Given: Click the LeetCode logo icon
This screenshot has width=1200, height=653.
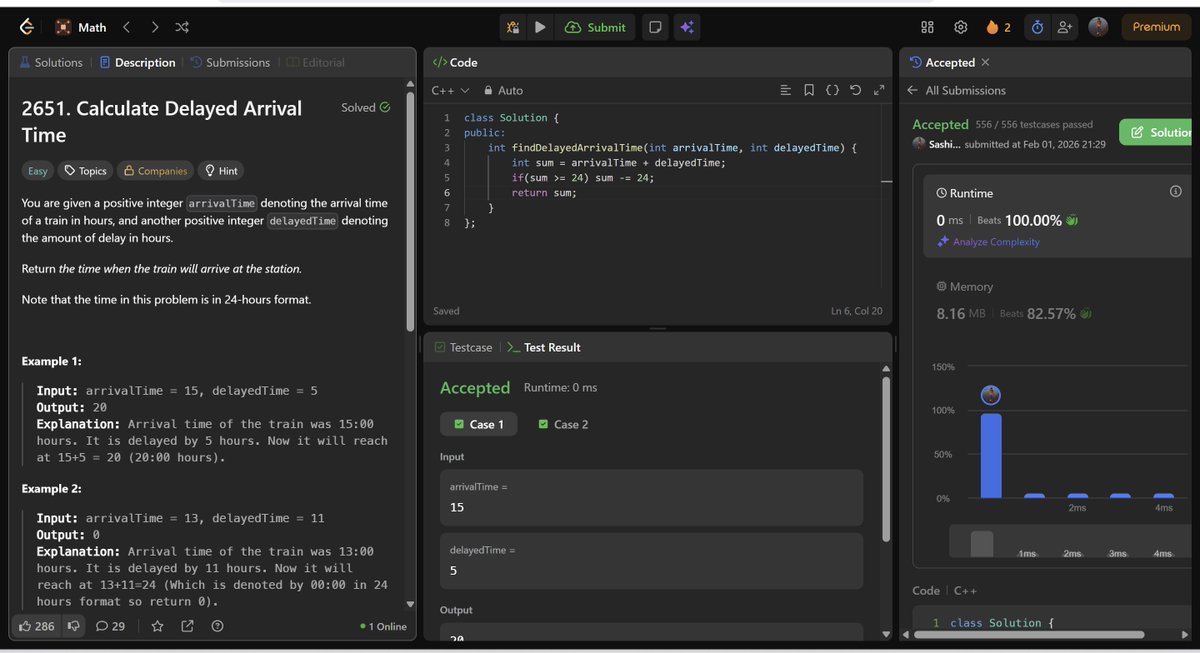Looking at the screenshot, I should click(x=27, y=27).
